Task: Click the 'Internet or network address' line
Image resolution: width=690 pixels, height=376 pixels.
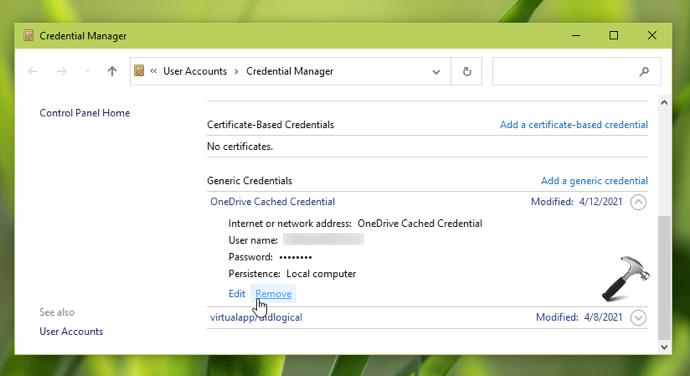Action: [x=355, y=224]
